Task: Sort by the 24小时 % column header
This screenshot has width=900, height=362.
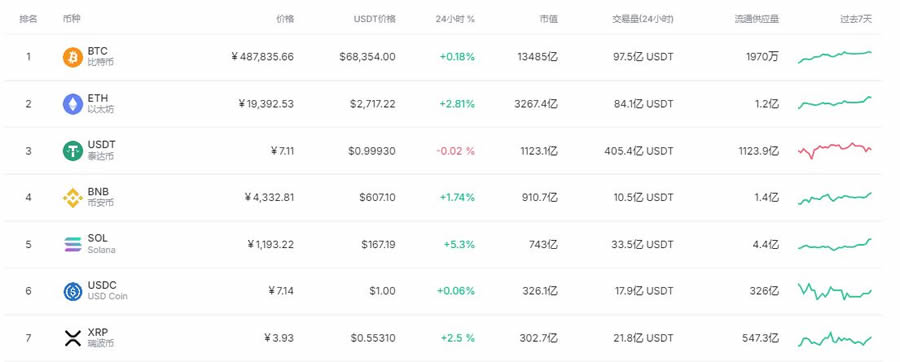Action: pyautogui.click(x=455, y=19)
